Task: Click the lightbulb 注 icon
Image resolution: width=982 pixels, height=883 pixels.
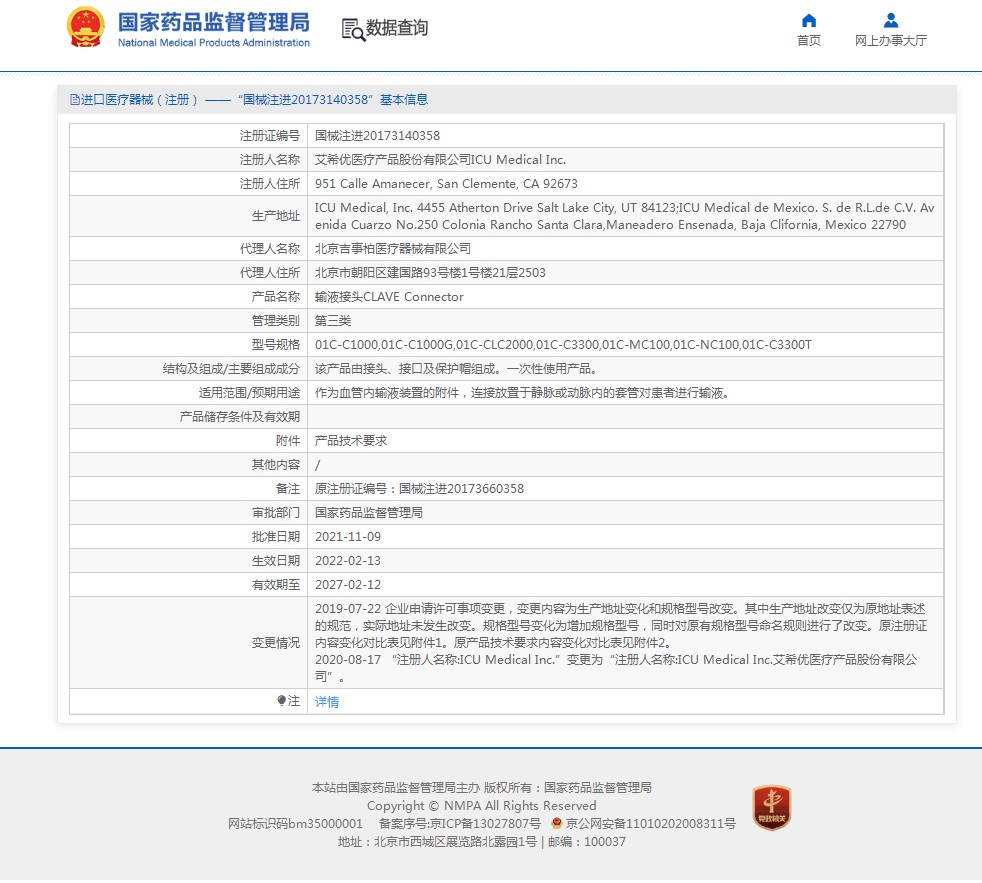Action: coord(282,701)
